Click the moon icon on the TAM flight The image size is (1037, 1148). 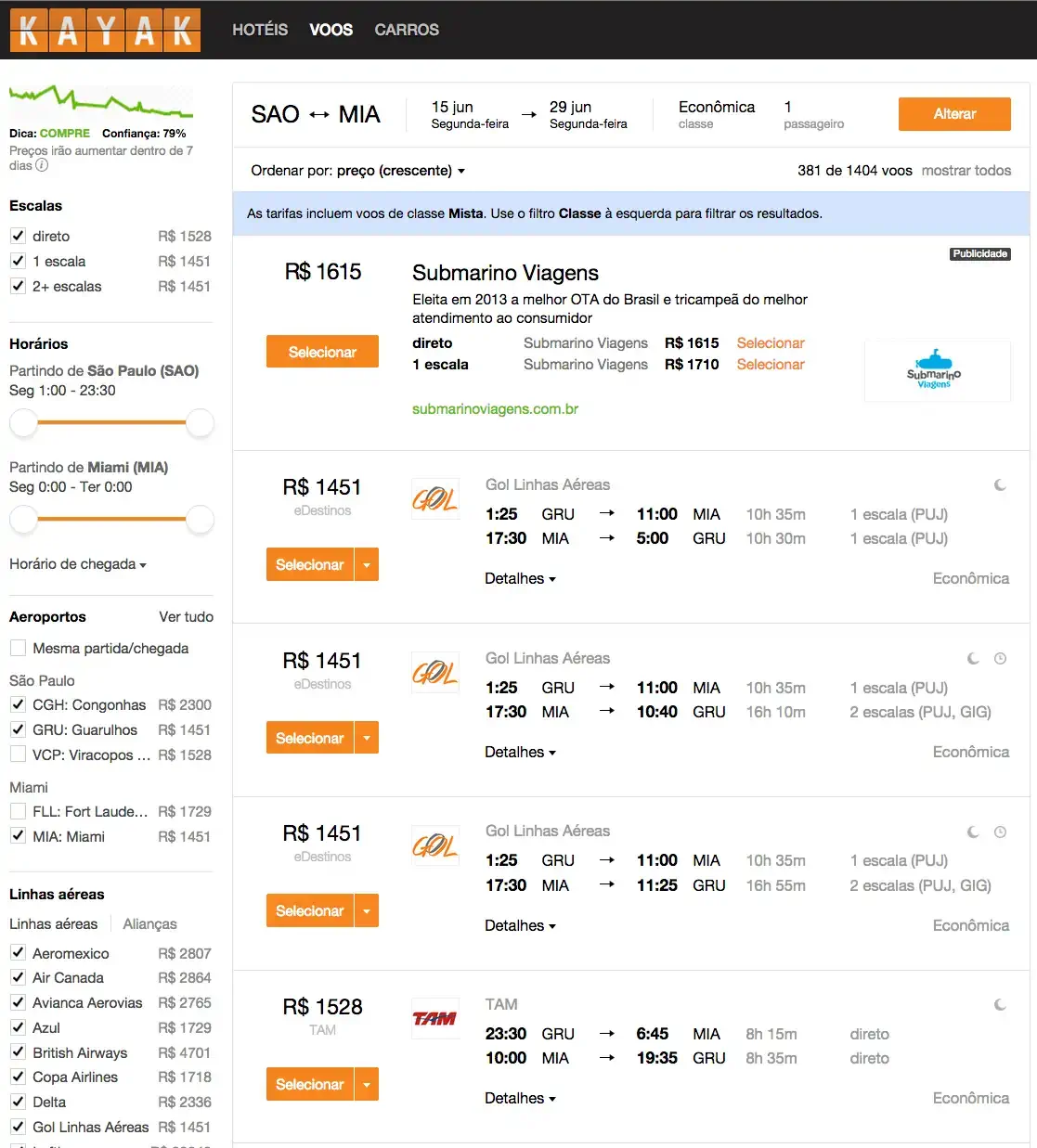1000,1004
